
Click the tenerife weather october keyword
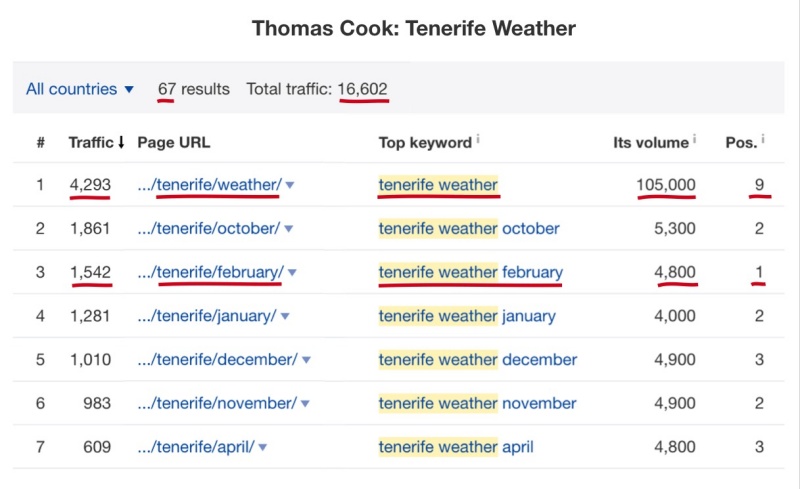point(469,228)
